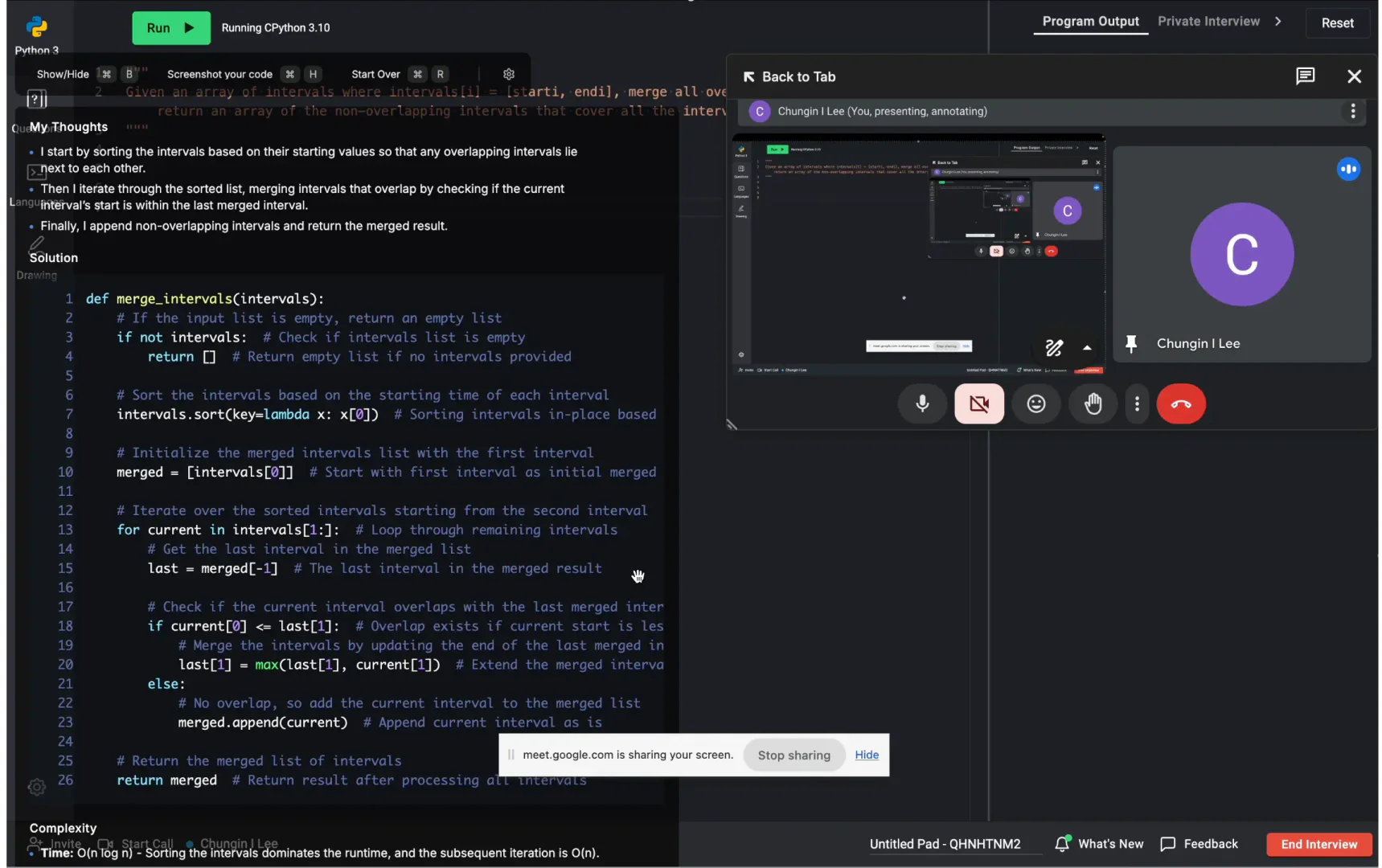The height and width of the screenshot is (868, 1382).
Task: Turn on the camera in Meet
Action: point(978,403)
